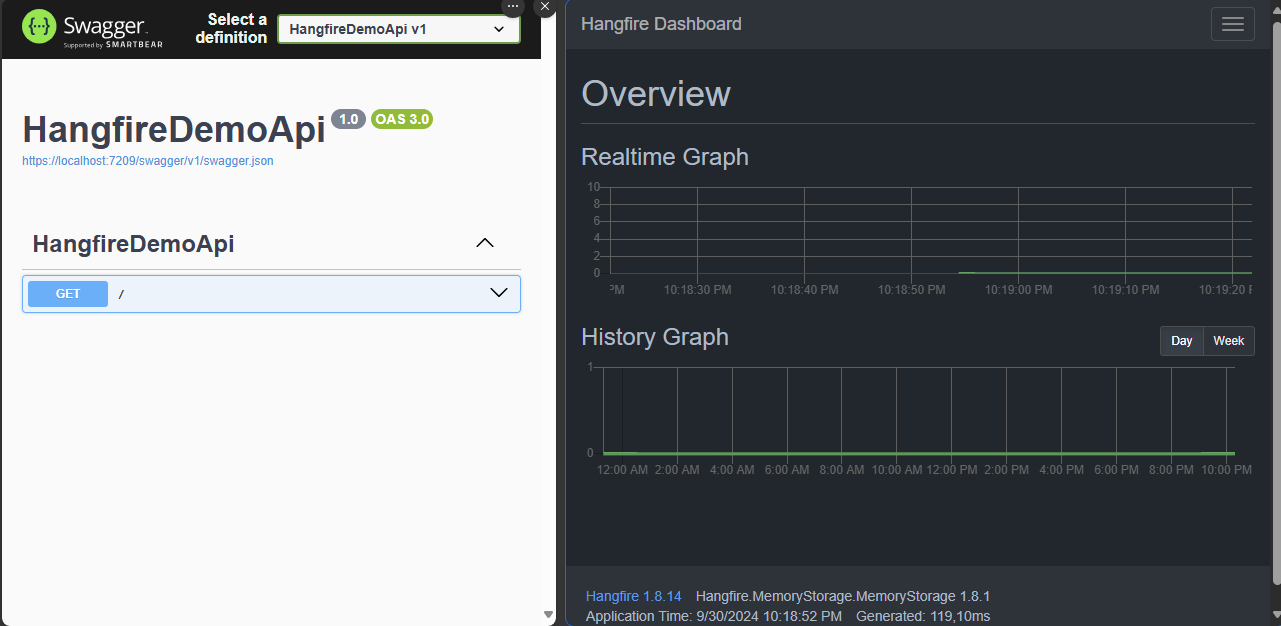
Task: Expand the GET / operation arrow
Action: click(x=499, y=293)
